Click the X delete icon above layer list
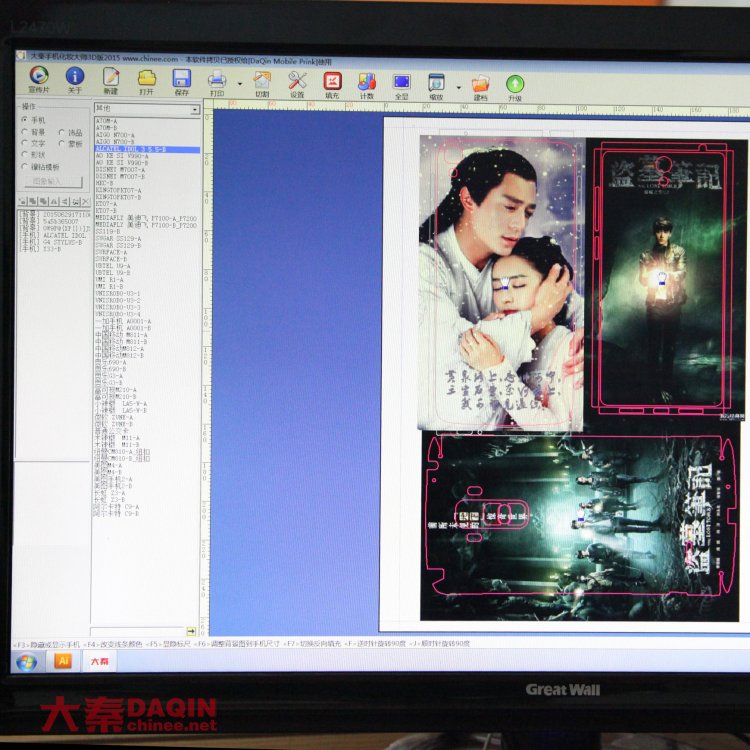Viewport: 750px width, 750px height. point(86,201)
